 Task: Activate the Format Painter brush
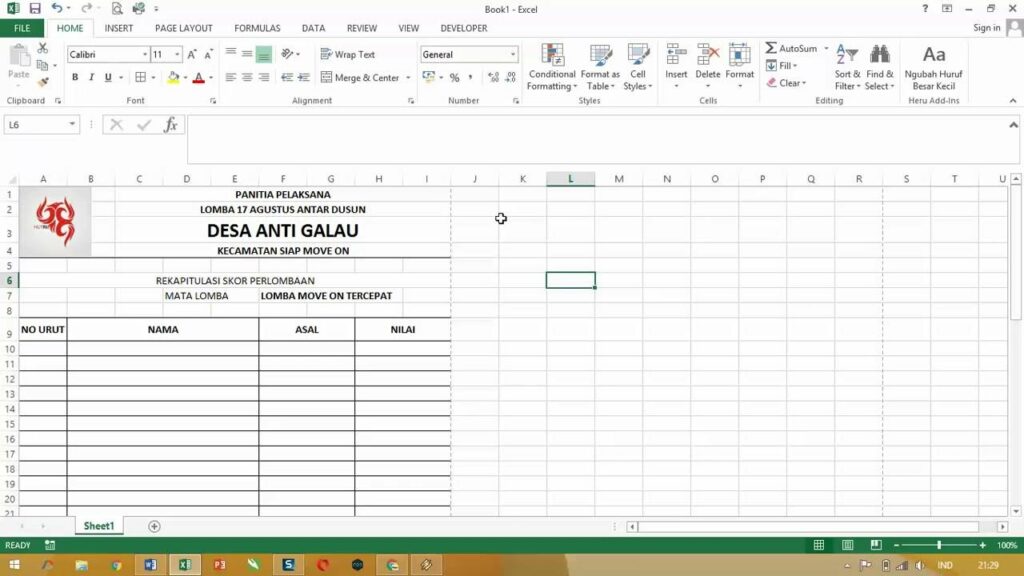42,82
